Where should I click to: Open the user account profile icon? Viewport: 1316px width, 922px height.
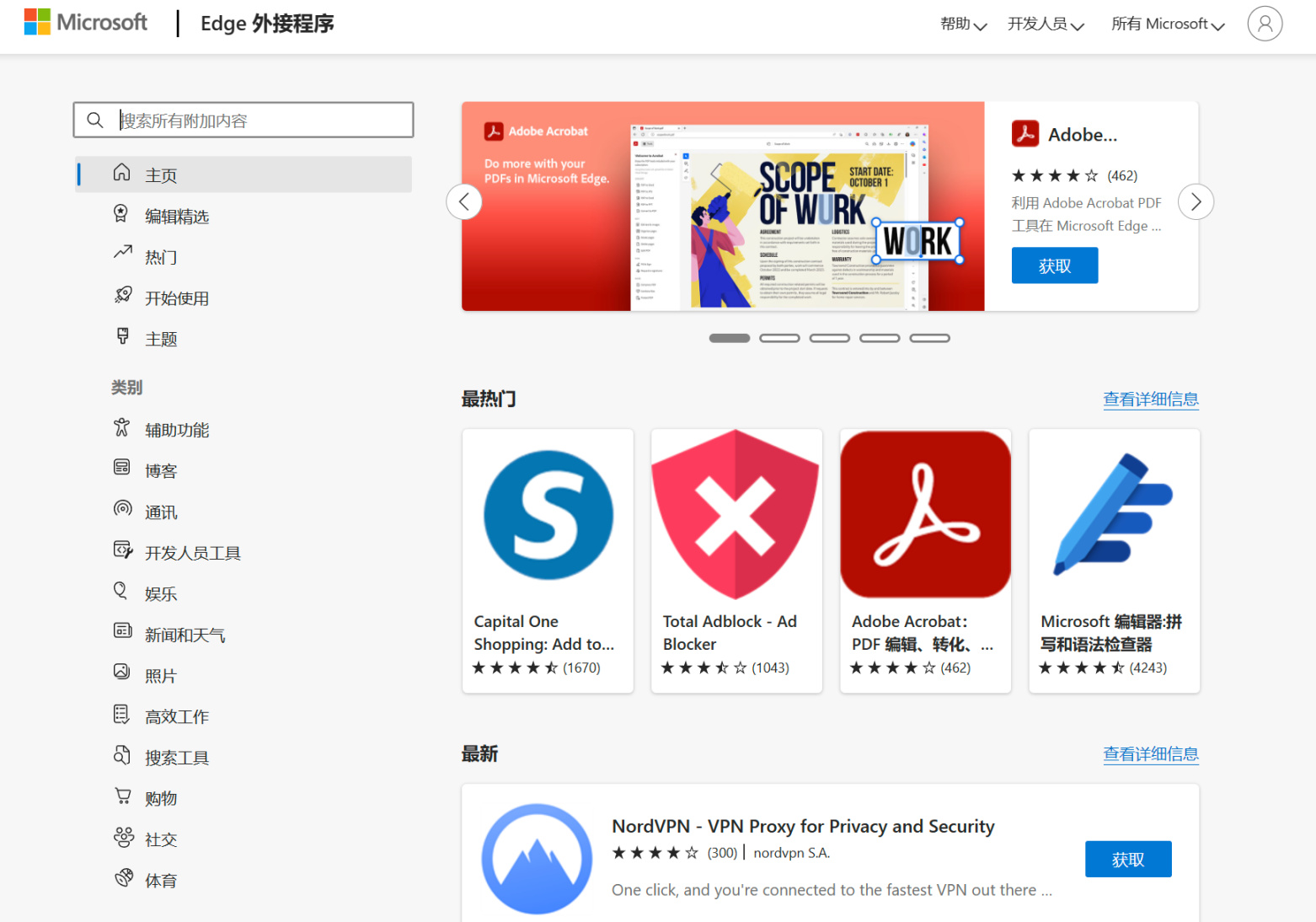[1265, 24]
